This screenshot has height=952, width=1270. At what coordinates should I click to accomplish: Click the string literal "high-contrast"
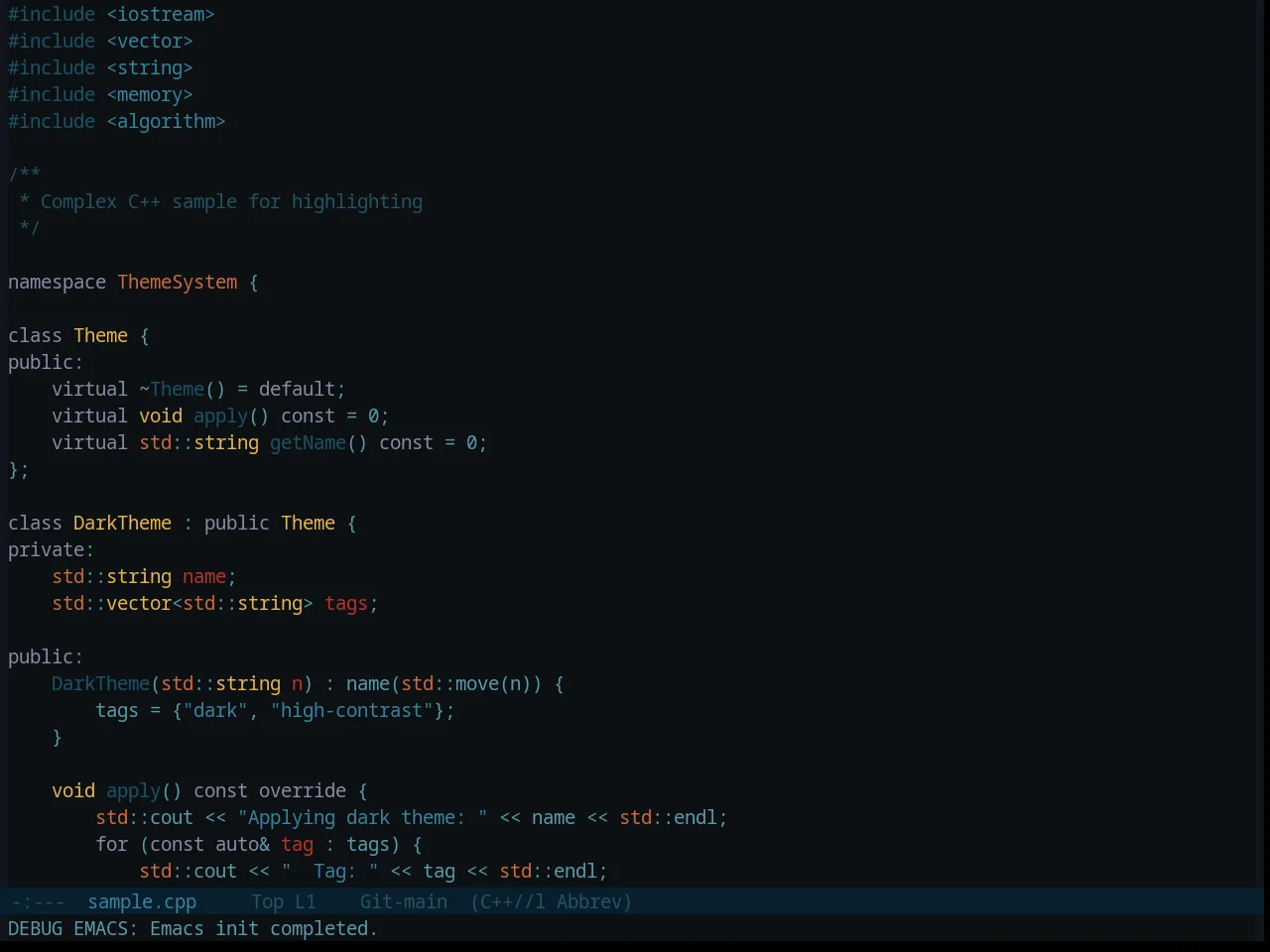[x=352, y=710]
